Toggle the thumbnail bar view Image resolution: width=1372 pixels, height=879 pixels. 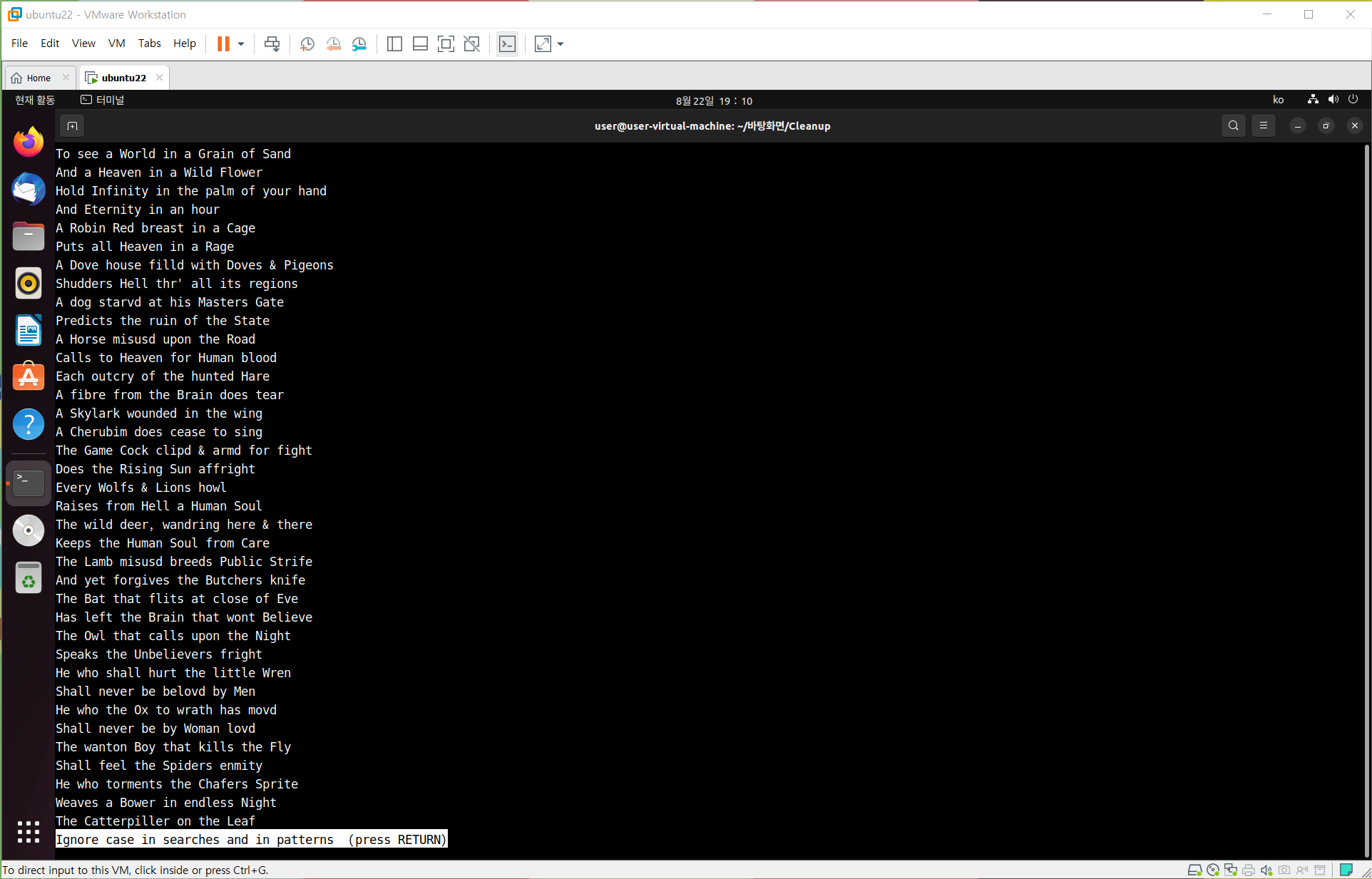pyautogui.click(x=420, y=44)
